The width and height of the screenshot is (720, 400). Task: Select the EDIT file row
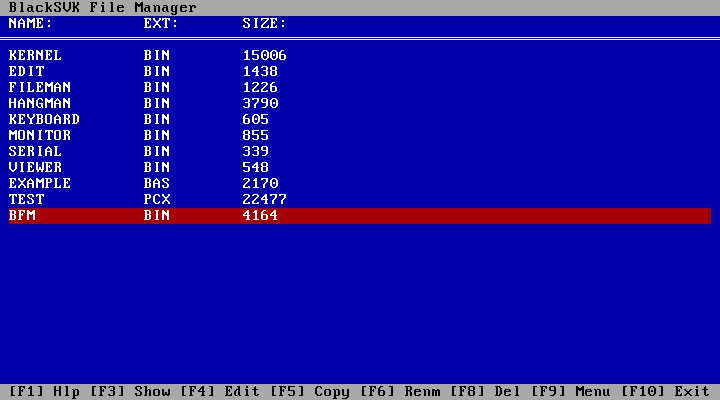pos(360,72)
